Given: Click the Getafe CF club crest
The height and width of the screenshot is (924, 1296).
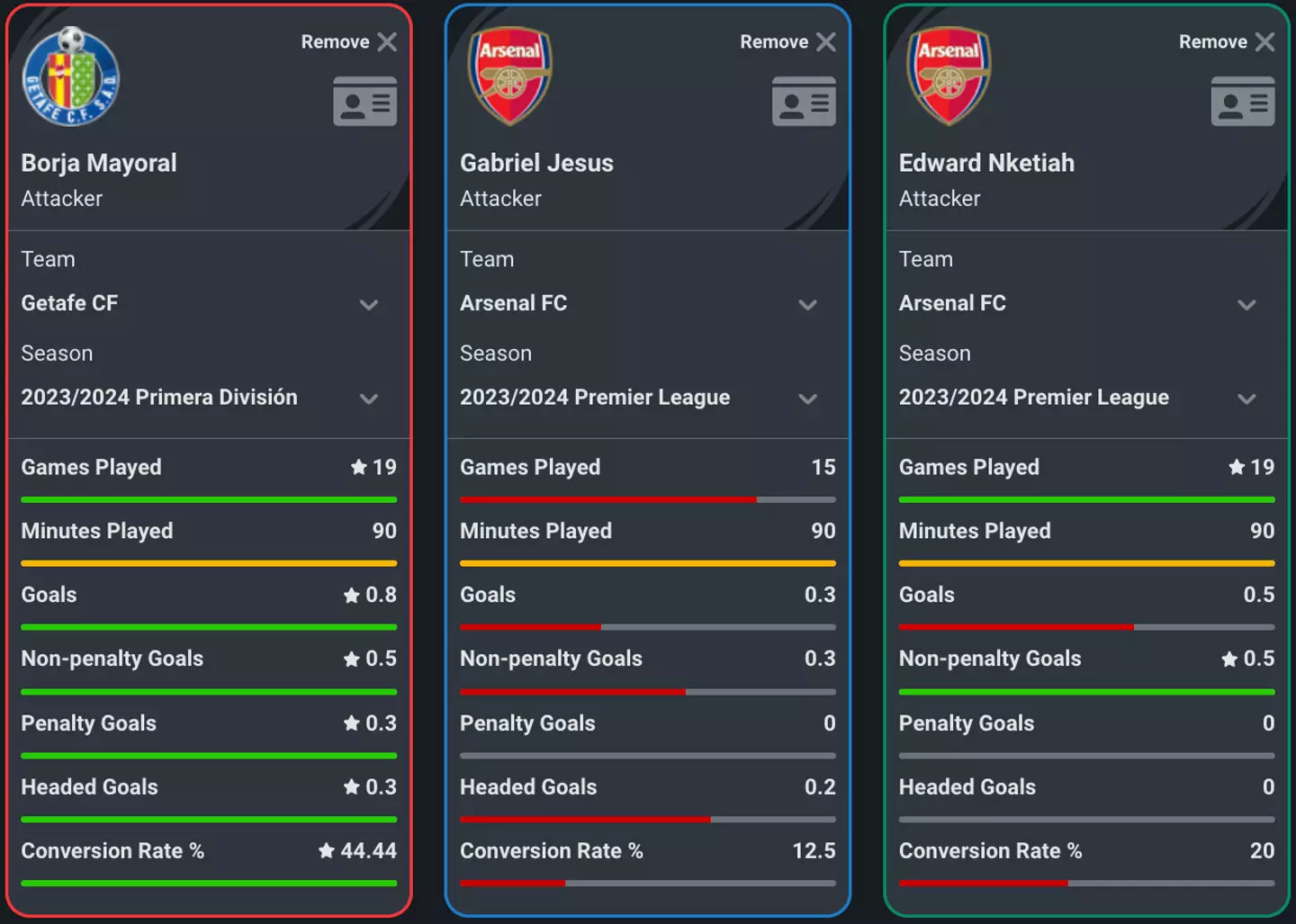Looking at the screenshot, I should click(70, 76).
